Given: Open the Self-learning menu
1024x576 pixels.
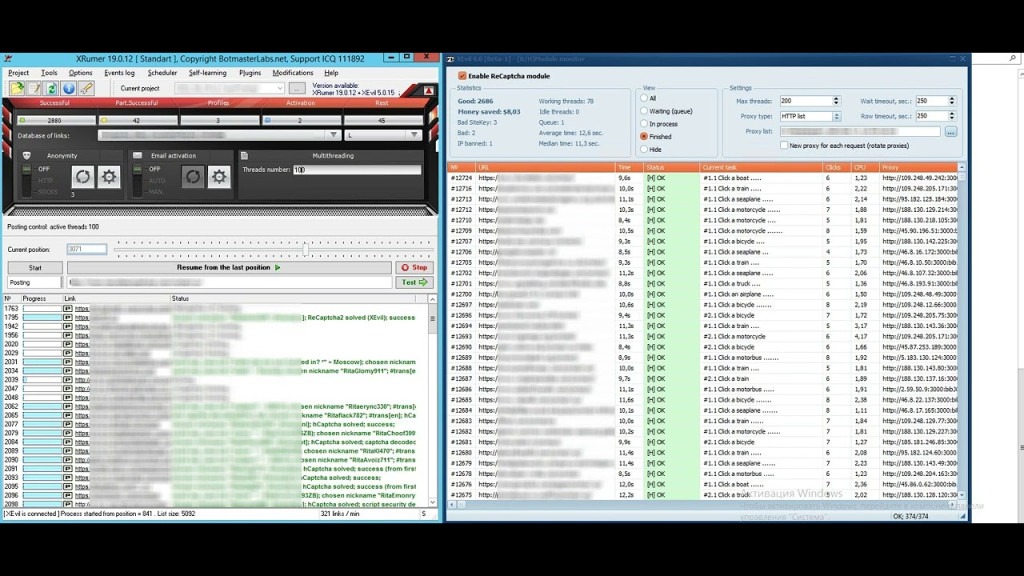Looking at the screenshot, I should click(208, 72).
